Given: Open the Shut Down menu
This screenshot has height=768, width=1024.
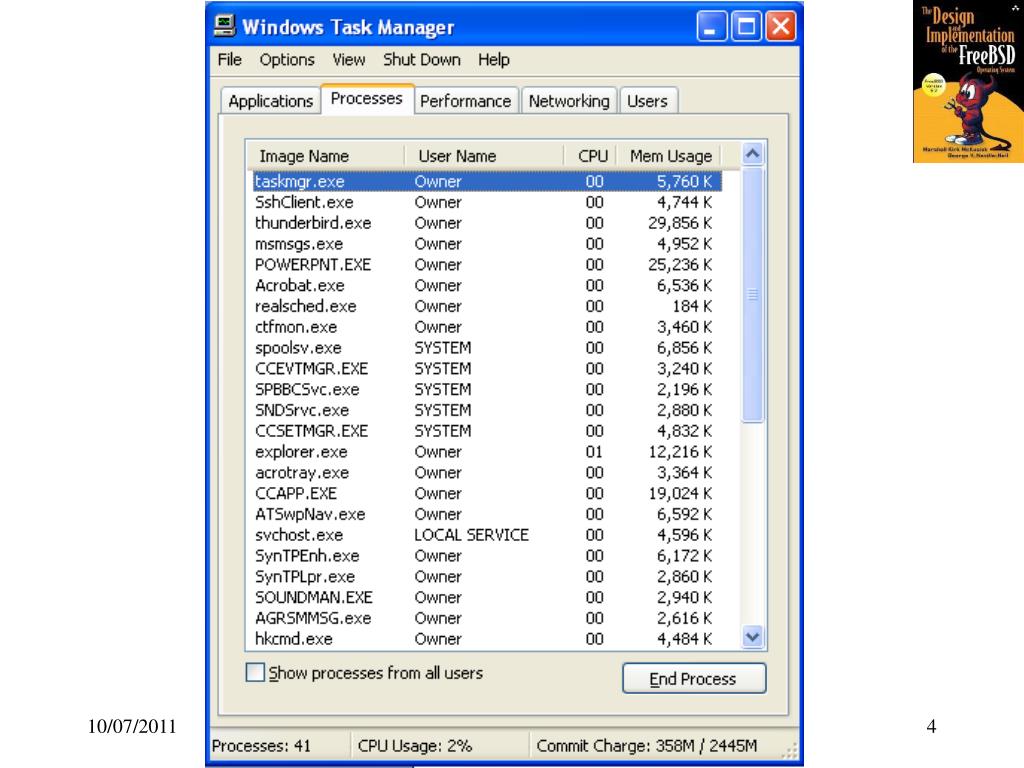Looking at the screenshot, I should click(422, 60).
